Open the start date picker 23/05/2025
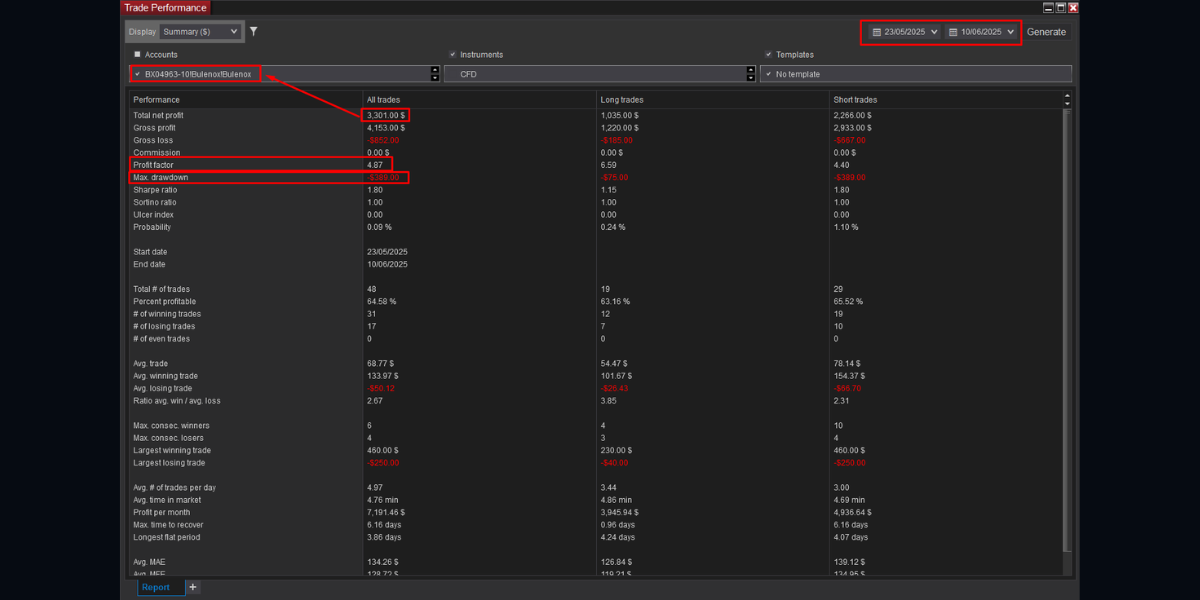 coord(905,32)
